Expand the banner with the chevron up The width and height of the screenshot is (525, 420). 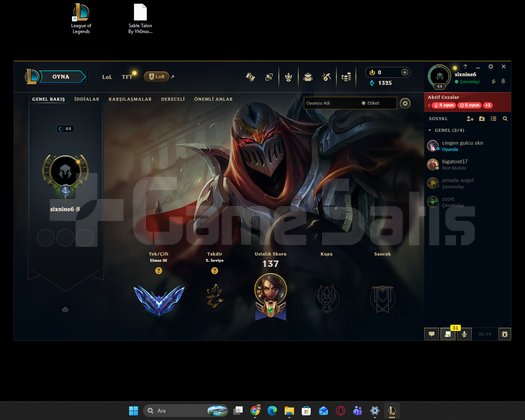65,309
